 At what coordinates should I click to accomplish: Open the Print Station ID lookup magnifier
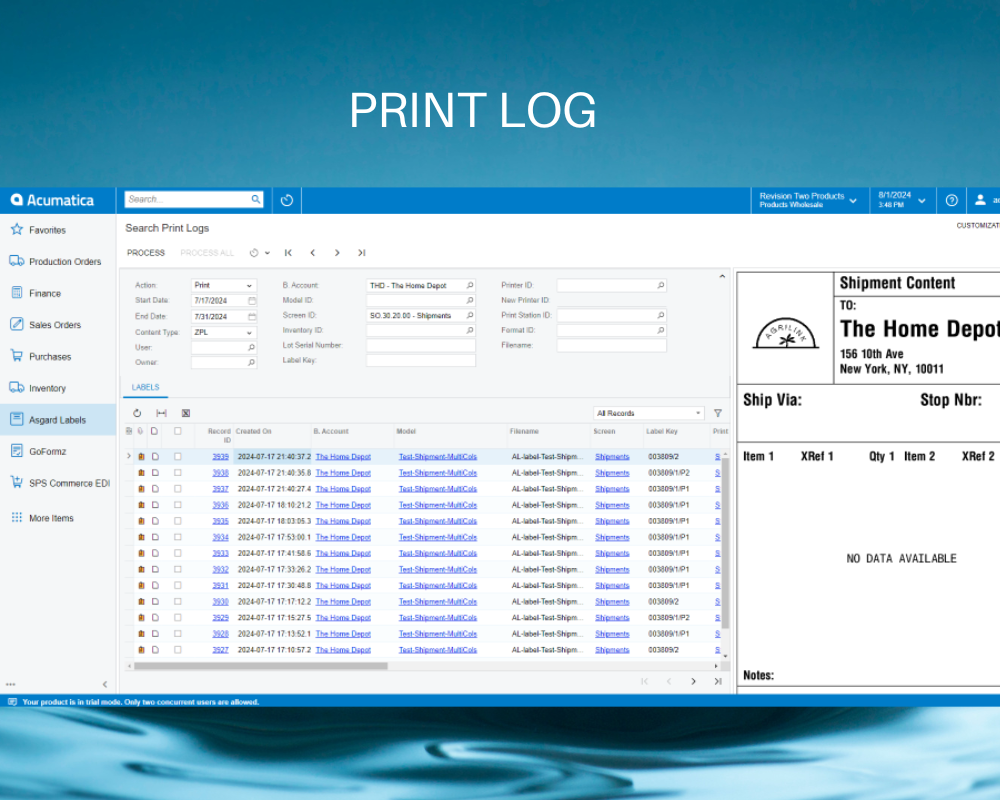point(661,315)
